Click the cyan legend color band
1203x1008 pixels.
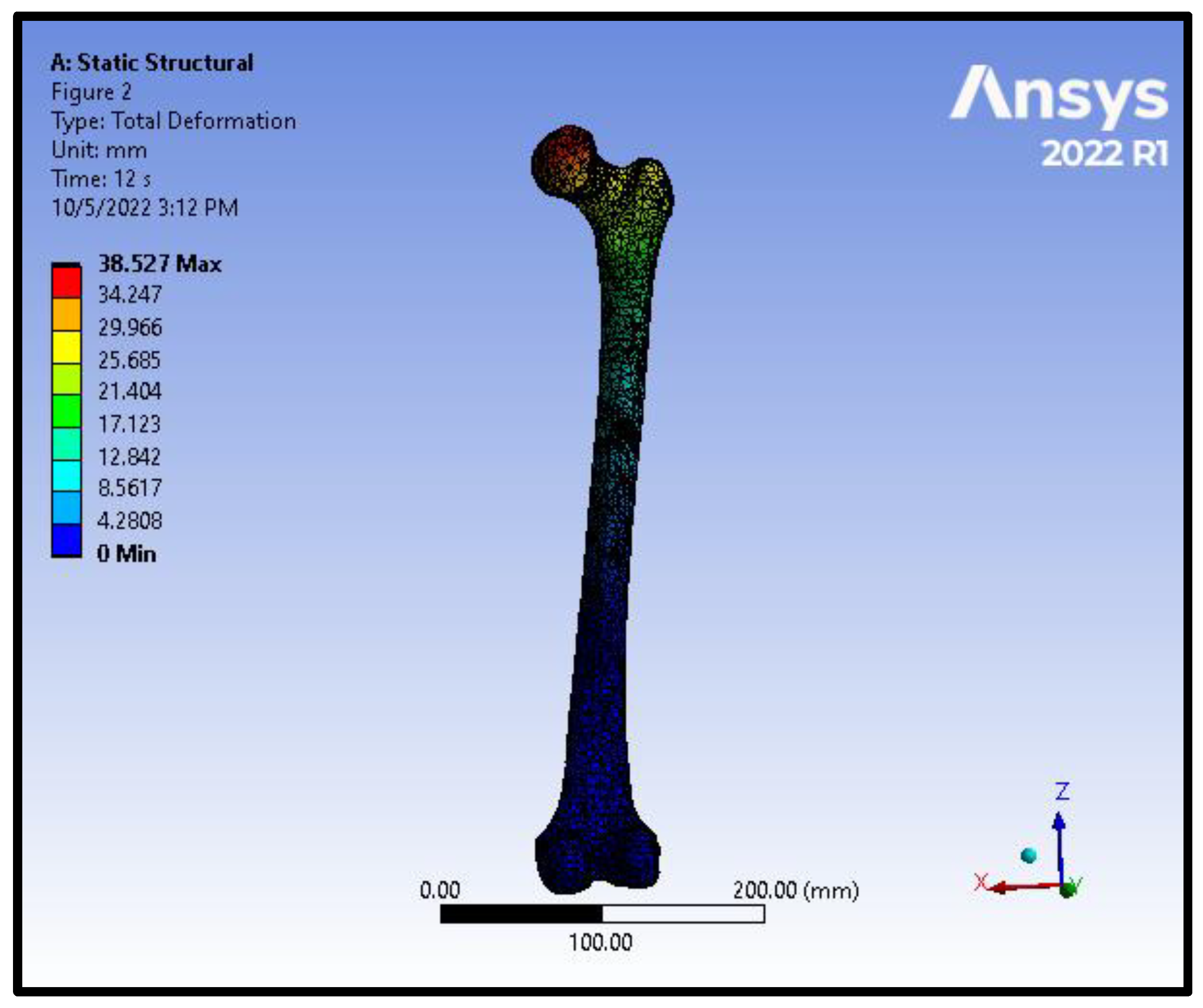pyautogui.click(x=66, y=475)
